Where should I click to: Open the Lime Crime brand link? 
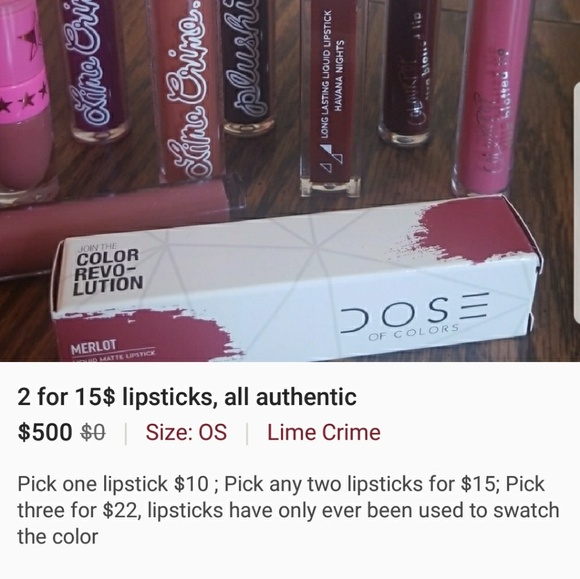point(324,432)
